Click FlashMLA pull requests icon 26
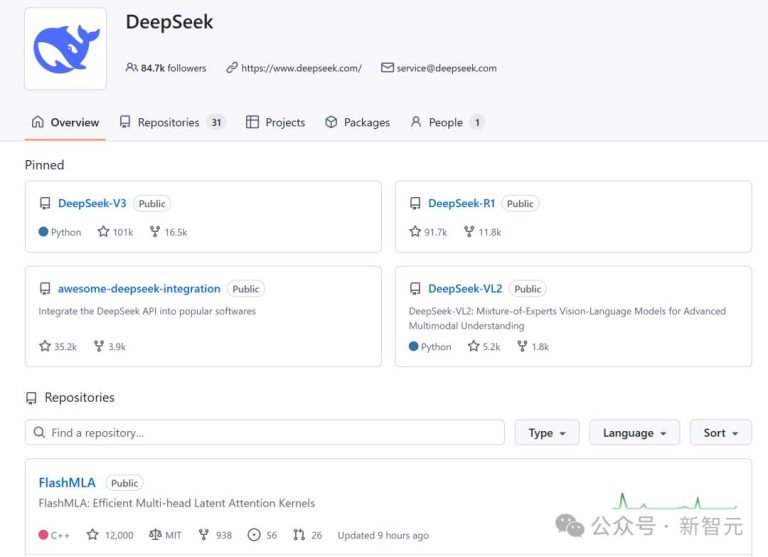 click(x=299, y=534)
